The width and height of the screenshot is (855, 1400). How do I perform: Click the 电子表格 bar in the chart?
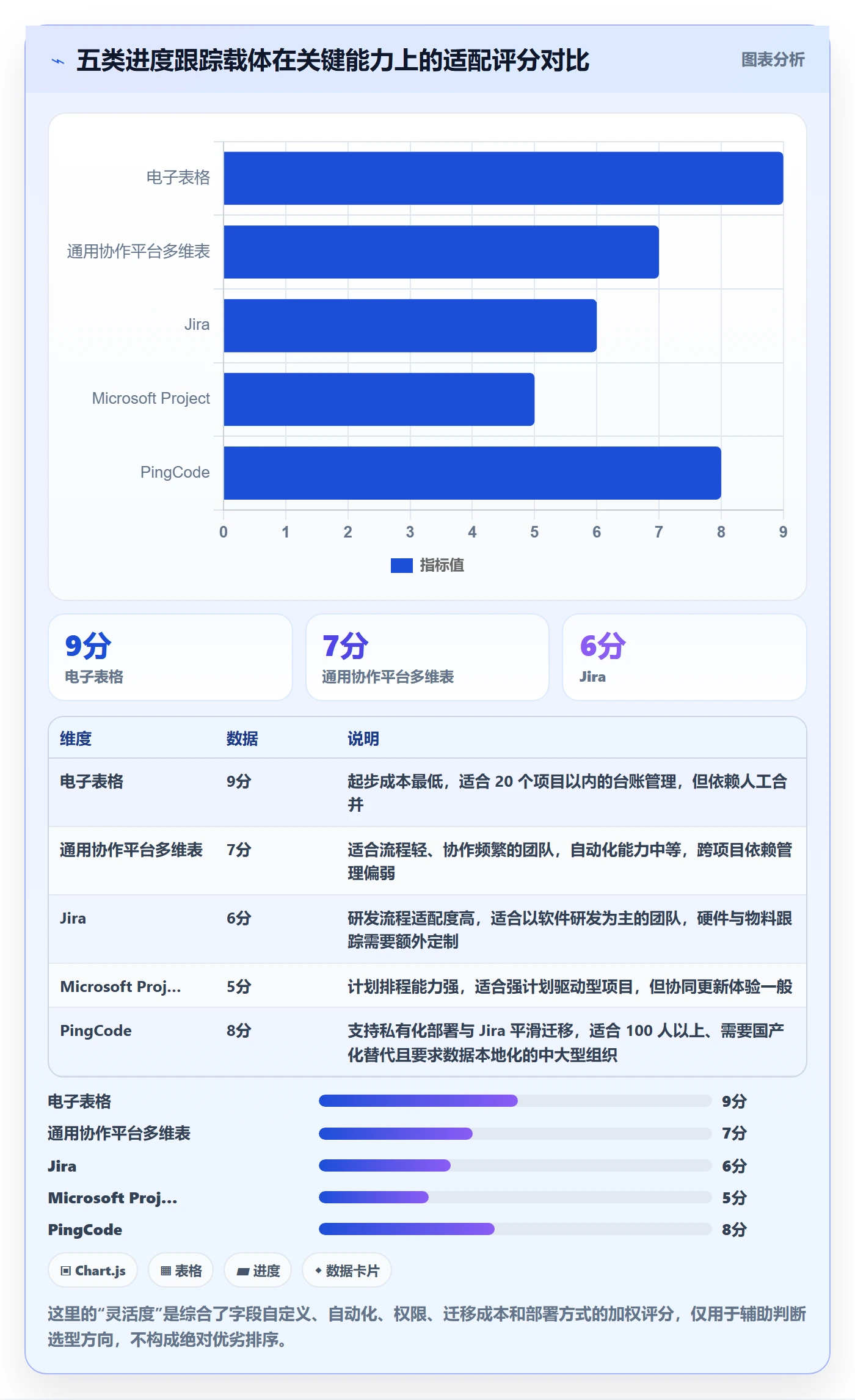[x=503, y=178]
